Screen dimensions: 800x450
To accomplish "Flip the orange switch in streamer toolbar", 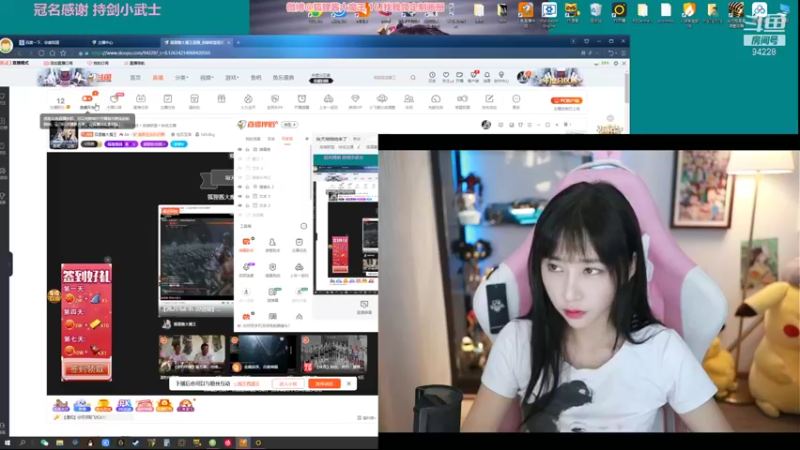I will [x=87, y=98].
